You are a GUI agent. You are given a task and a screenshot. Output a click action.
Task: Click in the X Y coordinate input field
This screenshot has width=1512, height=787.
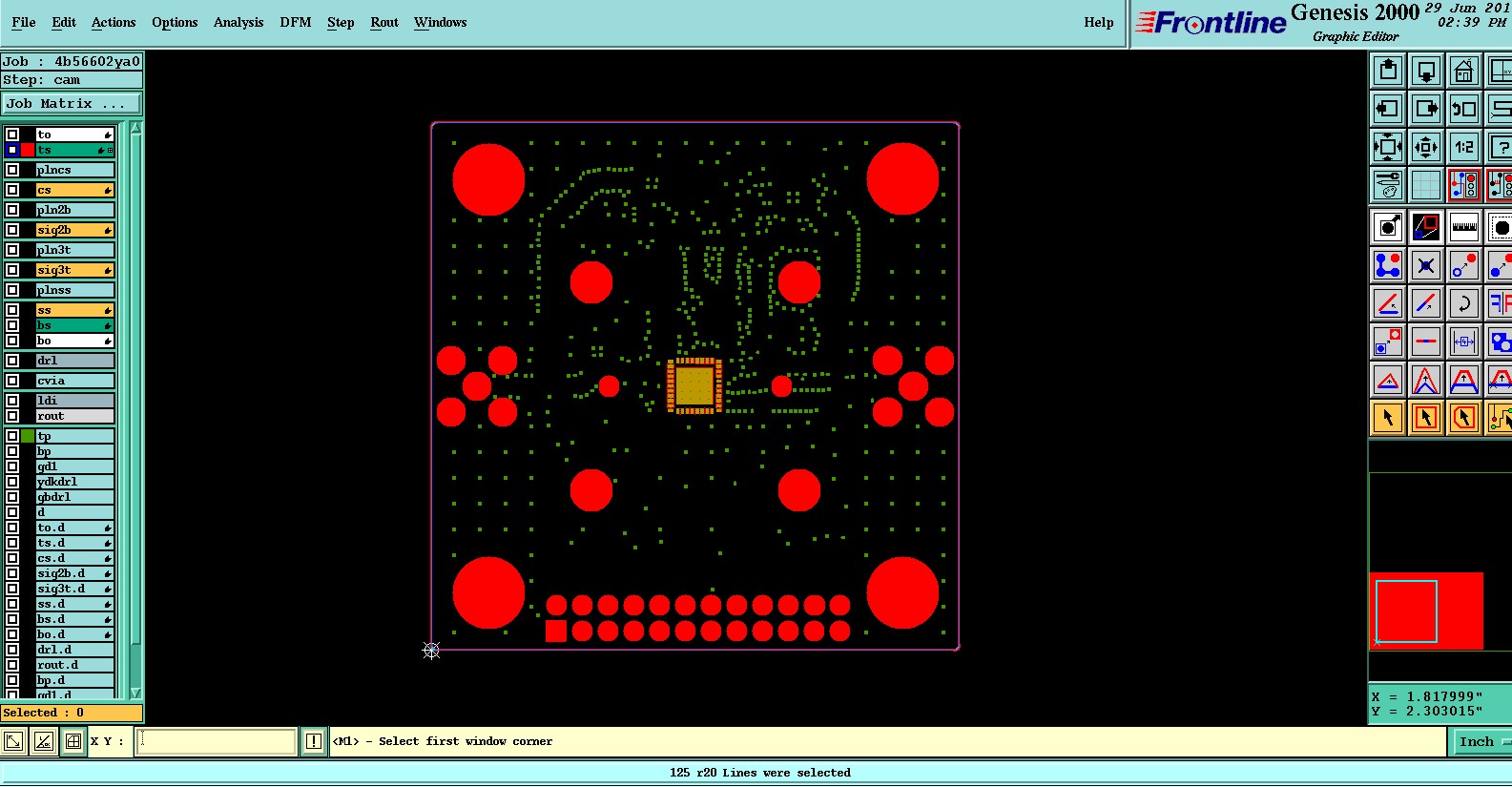(217, 741)
